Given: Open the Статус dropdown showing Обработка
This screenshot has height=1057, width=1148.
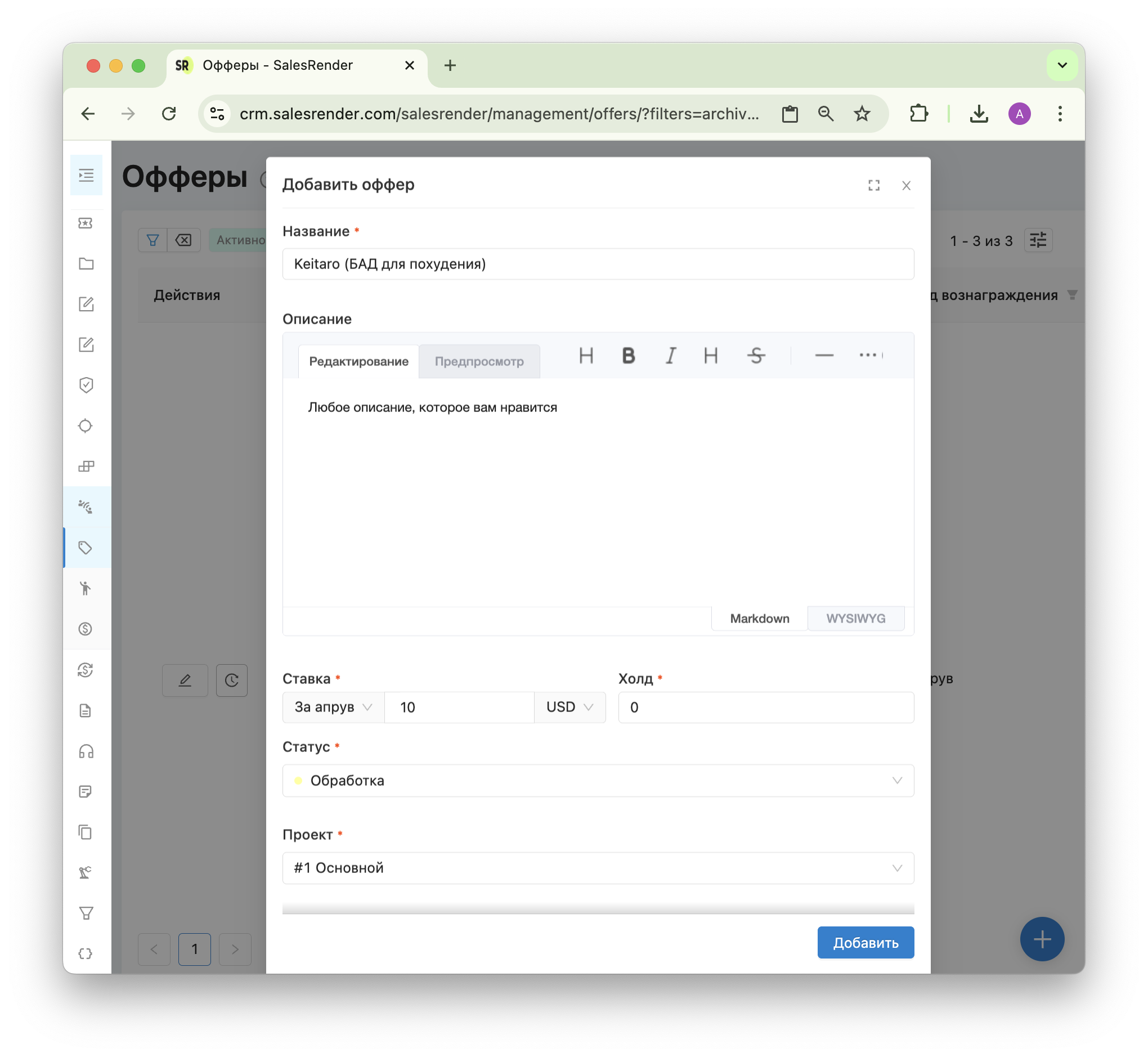Looking at the screenshot, I should click(x=598, y=781).
